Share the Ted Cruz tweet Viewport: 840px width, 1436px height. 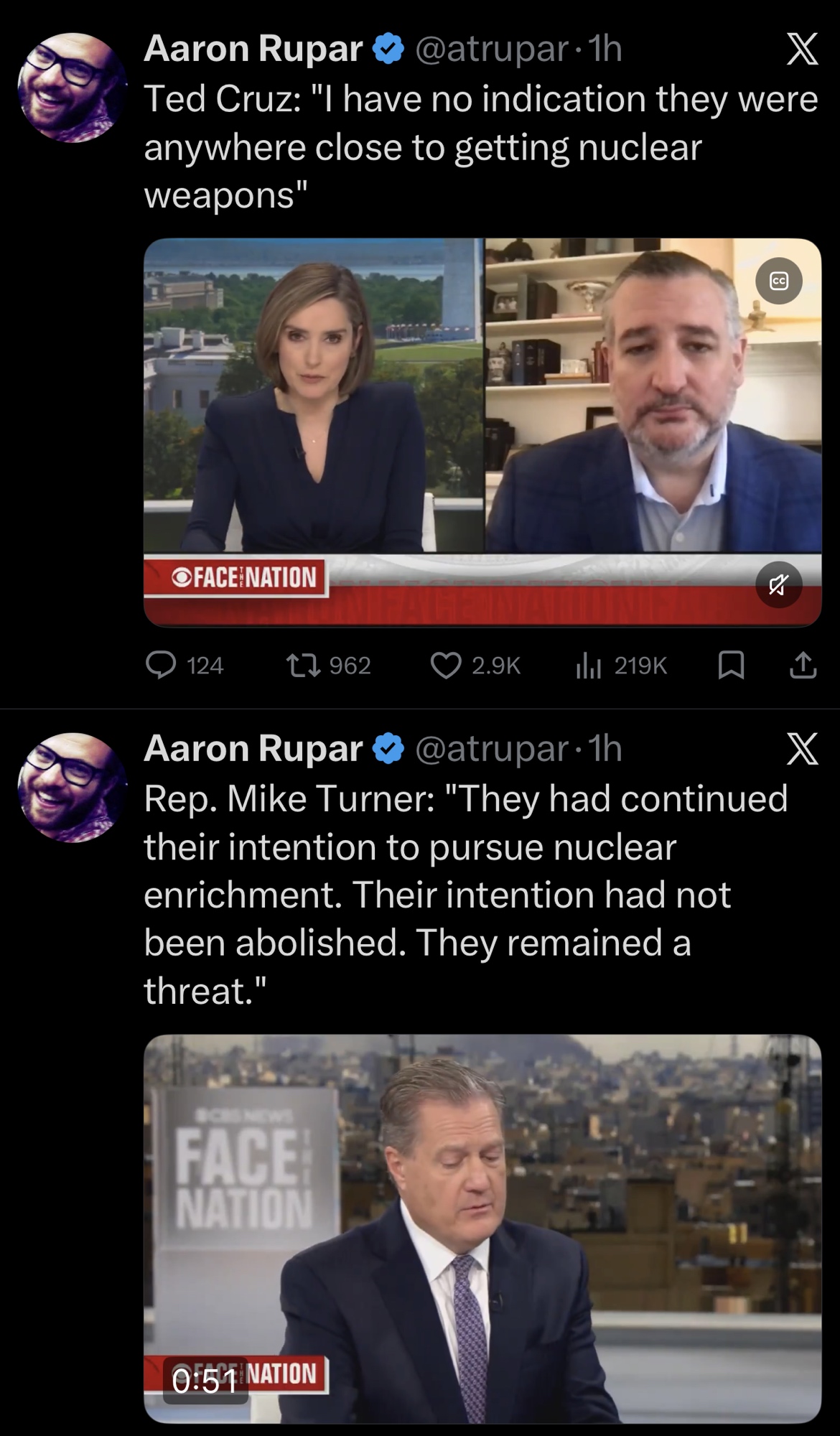coord(803,666)
